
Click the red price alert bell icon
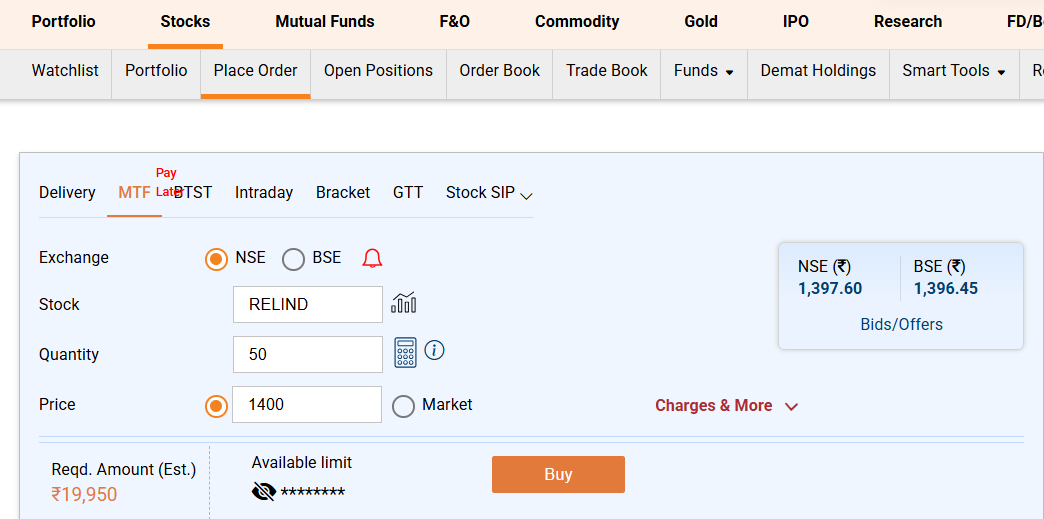[x=372, y=259]
